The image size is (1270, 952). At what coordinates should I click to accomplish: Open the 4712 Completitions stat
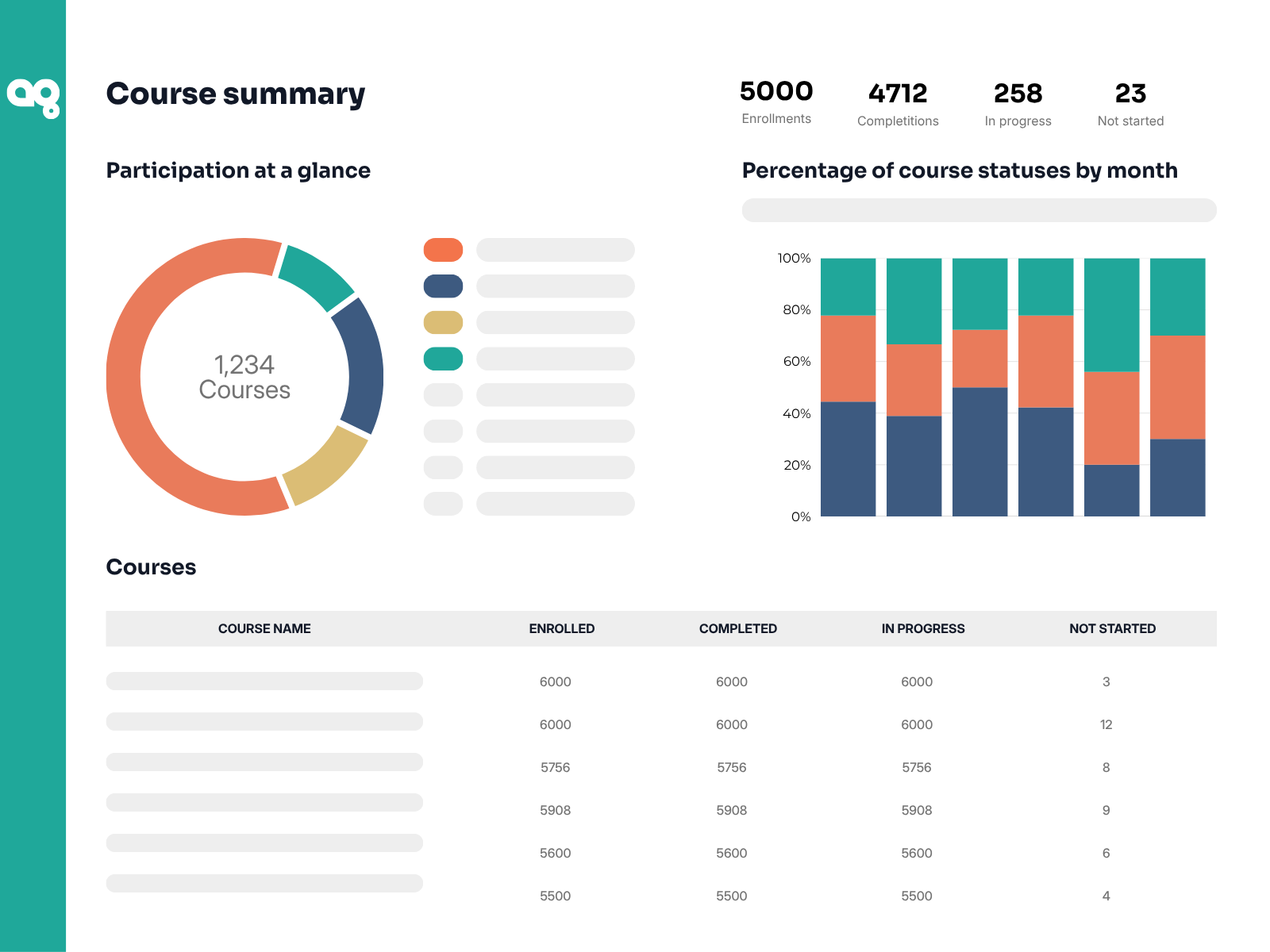[x=898, y=104]
